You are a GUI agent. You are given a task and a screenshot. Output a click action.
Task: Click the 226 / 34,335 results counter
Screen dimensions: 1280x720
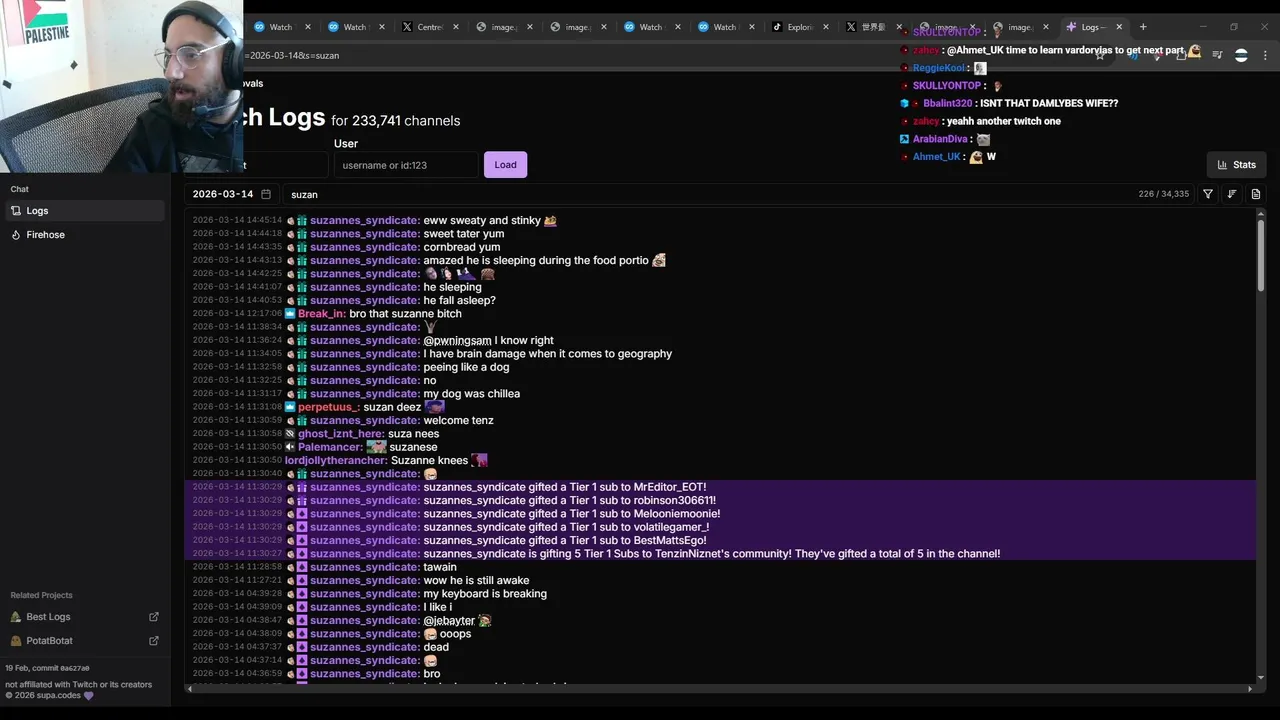click(1163, 194)
